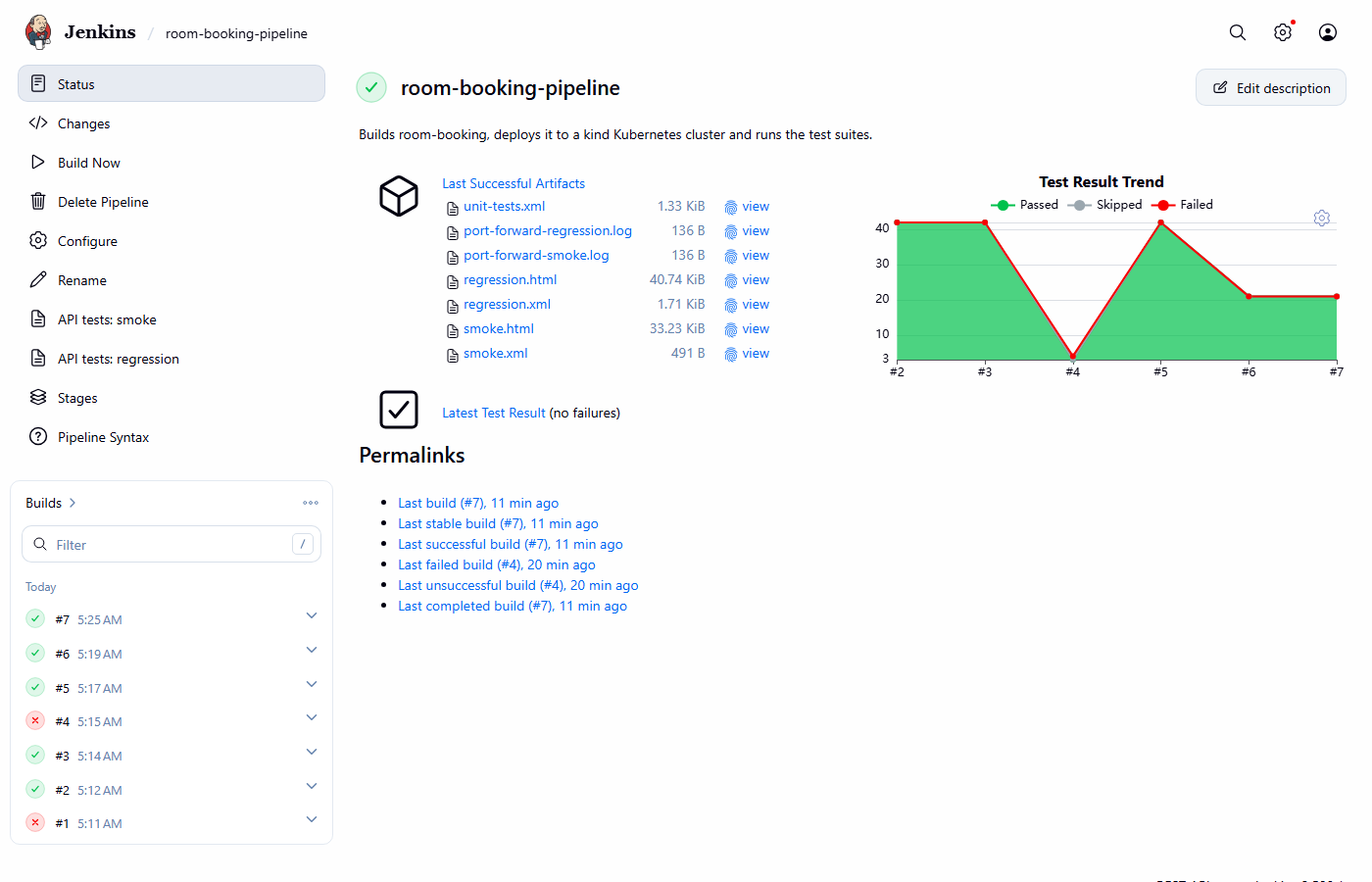Click file icon next to unit-tests.xml
This screenshot has height=882, width=1372.
tap(453, 208)
